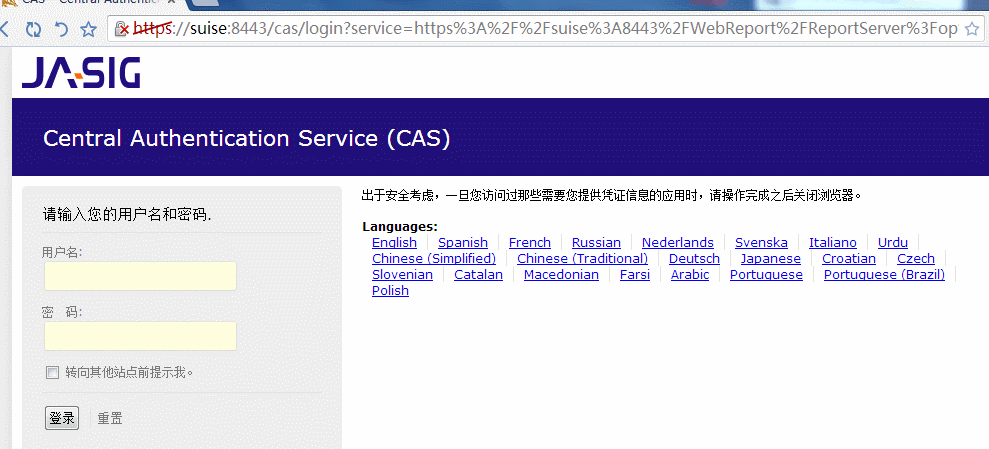Select the Portuguese language link
The image size is (989, 449).
pos(766,275)
